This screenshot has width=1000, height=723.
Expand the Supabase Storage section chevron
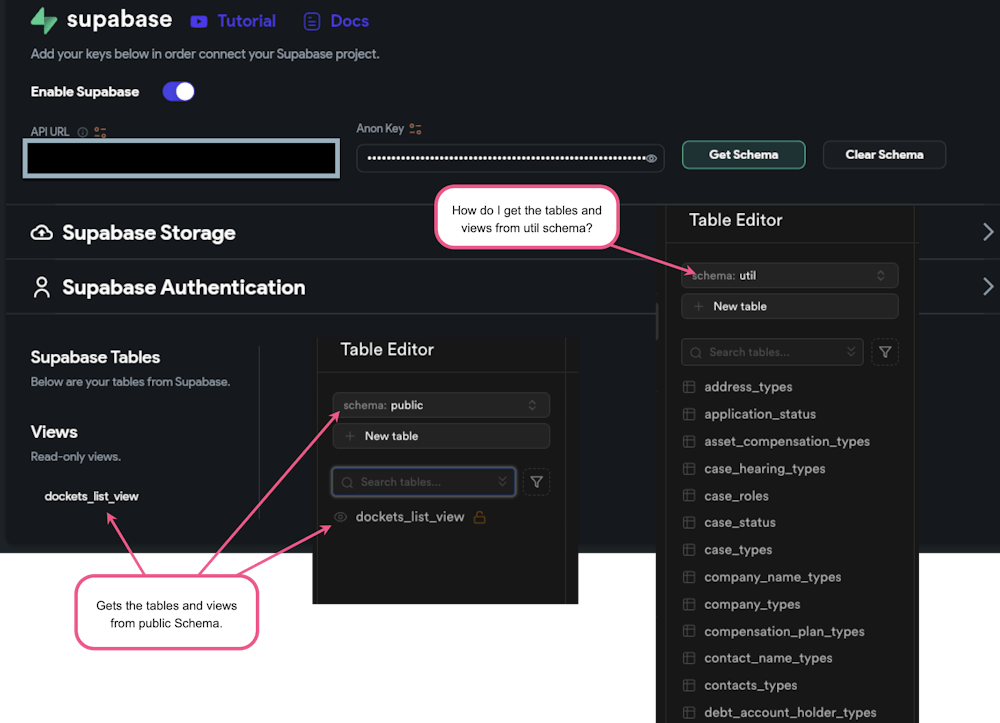click(988, 231)
